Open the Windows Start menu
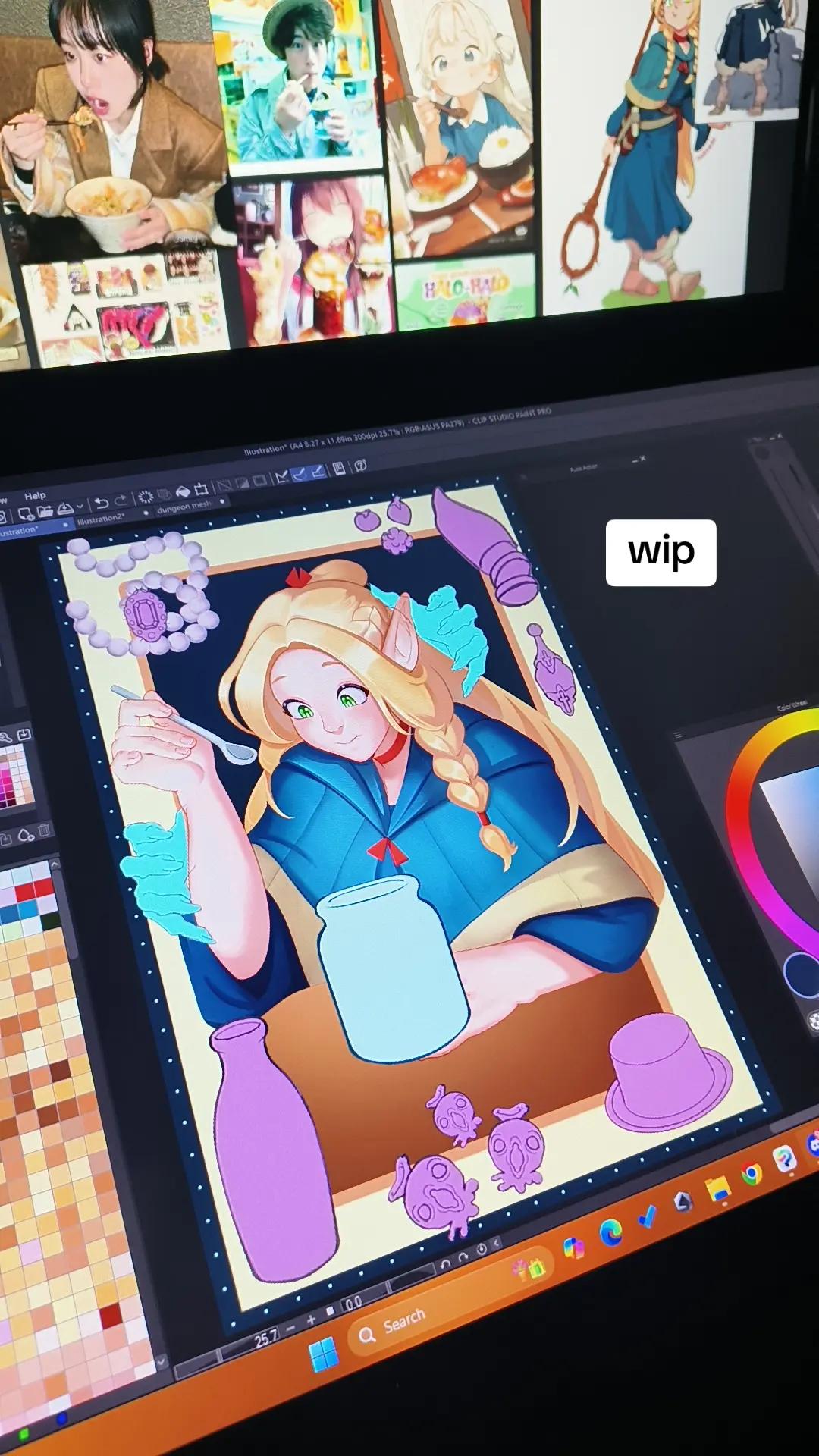The image size is (819, 1456). 323,1354
